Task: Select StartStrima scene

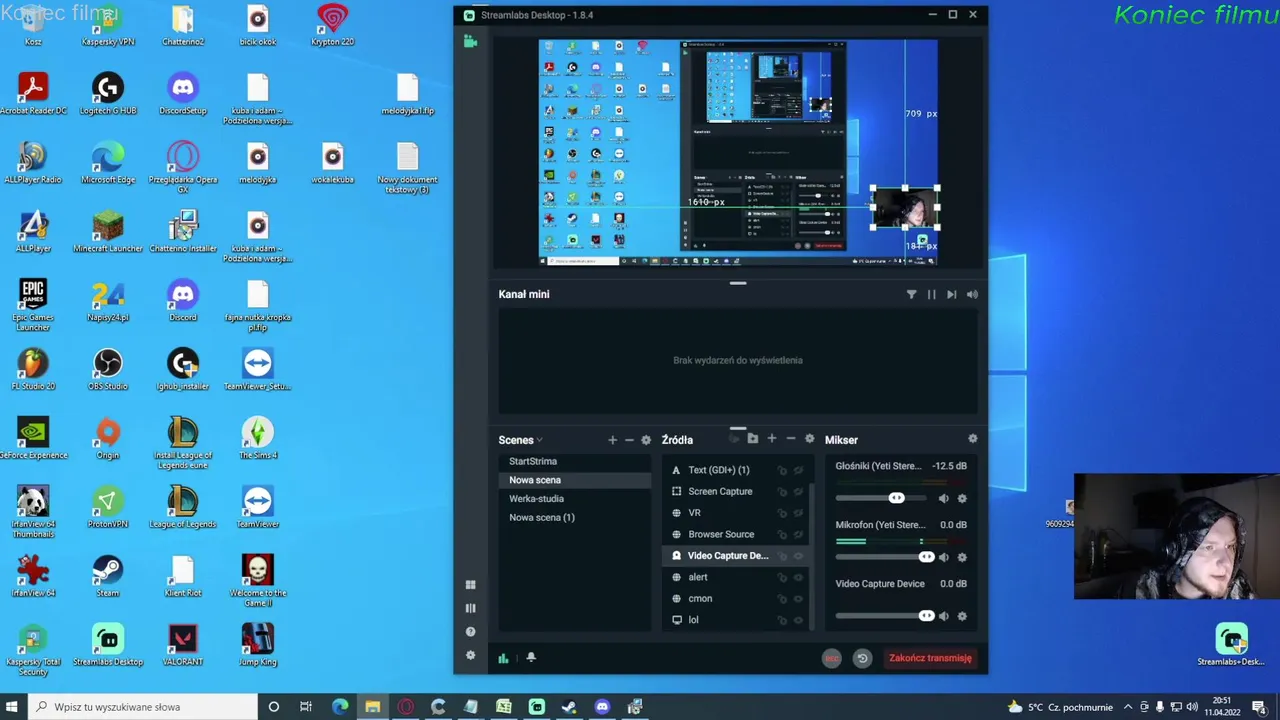Action: (575, 461)
